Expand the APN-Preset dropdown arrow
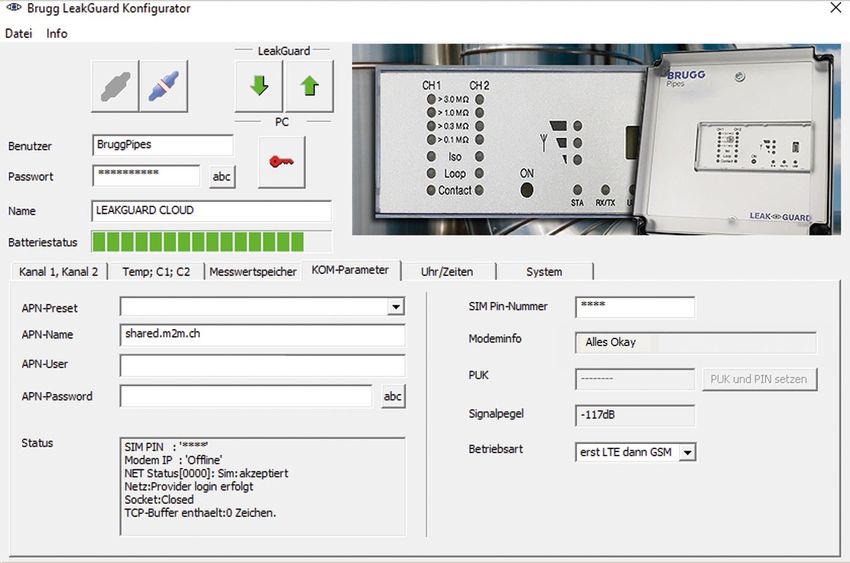 (x=396, y=307)
